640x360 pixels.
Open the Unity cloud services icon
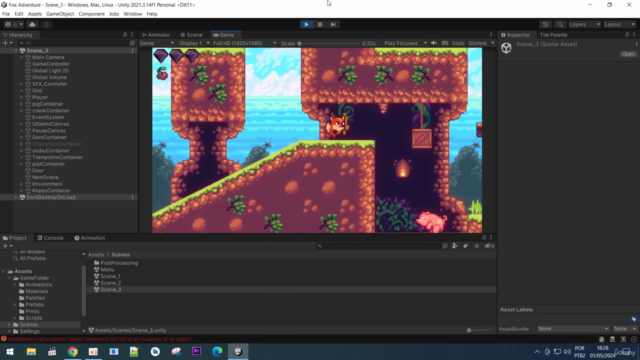click(x=32, y=24)
